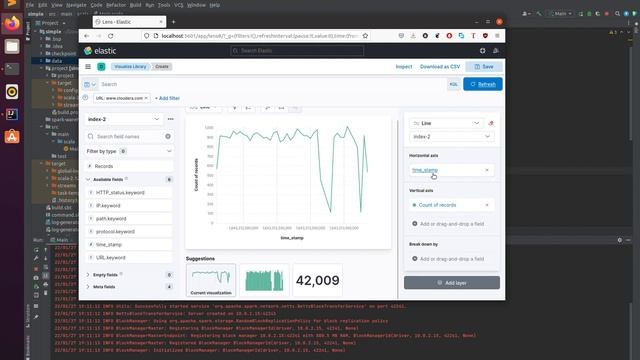The image size is (640, 360).
Task: Select the HTTP_status.keyword field
Action: point(129,193)
